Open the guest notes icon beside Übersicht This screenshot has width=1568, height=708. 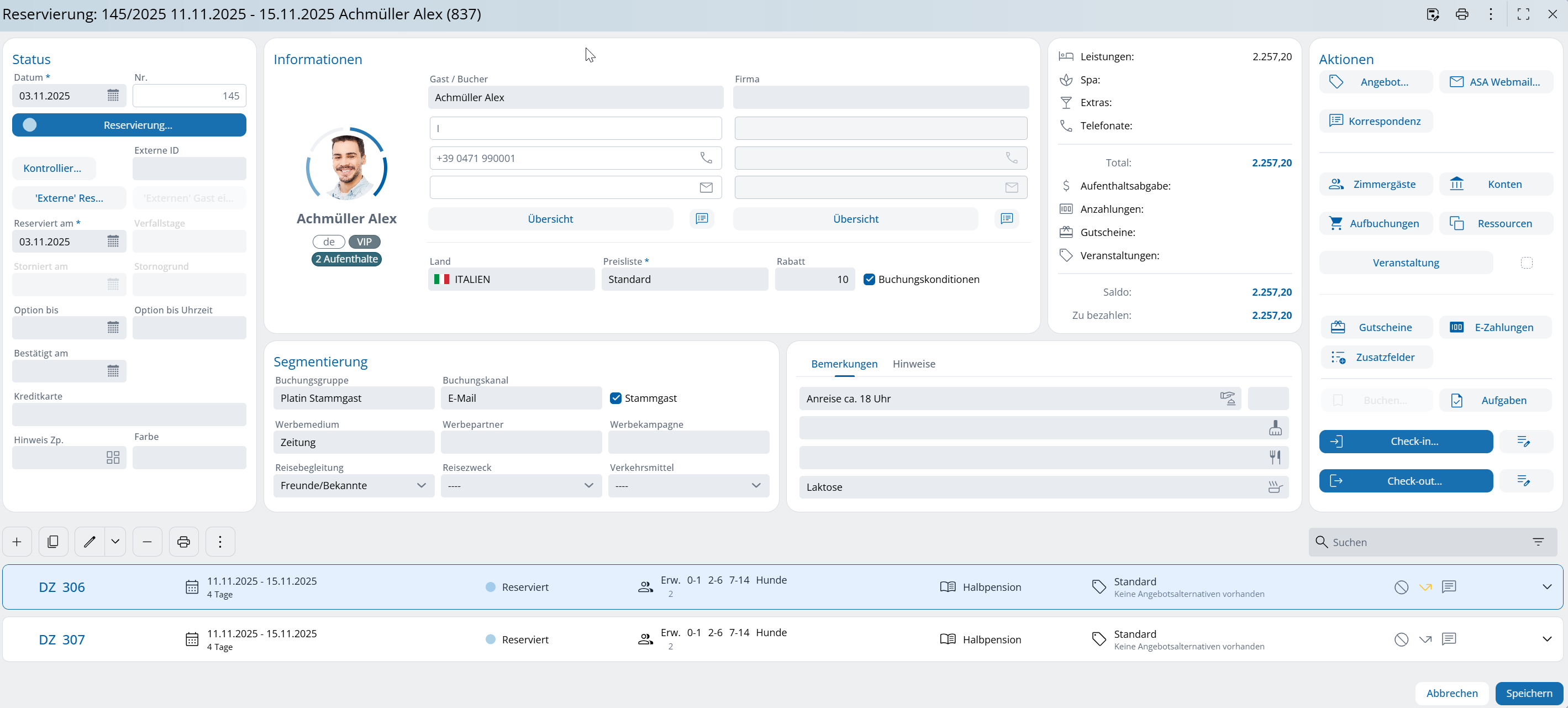click(x=702, y=218)
